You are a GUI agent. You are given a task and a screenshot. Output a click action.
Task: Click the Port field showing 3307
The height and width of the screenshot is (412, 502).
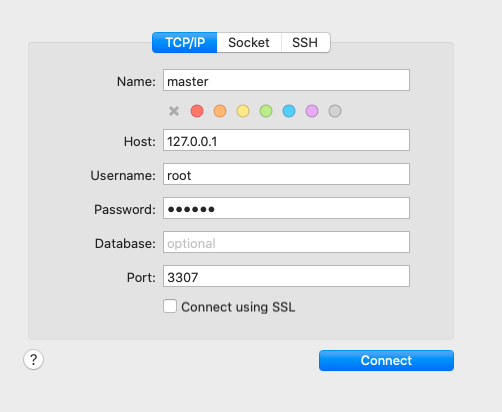pyautogui.click(x=286, y=276)
